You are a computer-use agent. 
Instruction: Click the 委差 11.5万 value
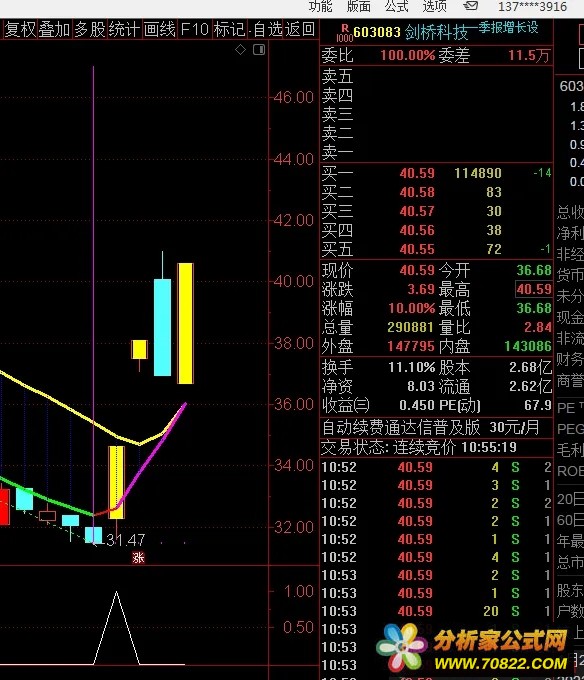(x=529, y=56)
